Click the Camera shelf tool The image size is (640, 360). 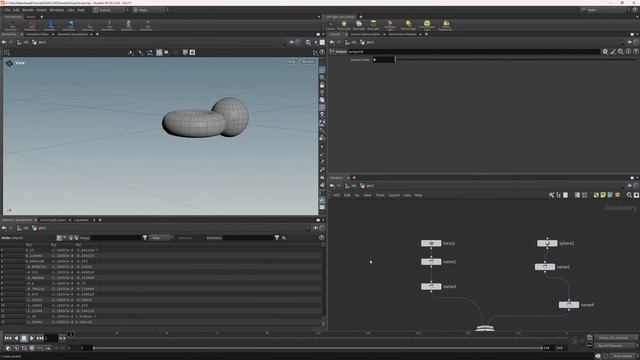330,25
